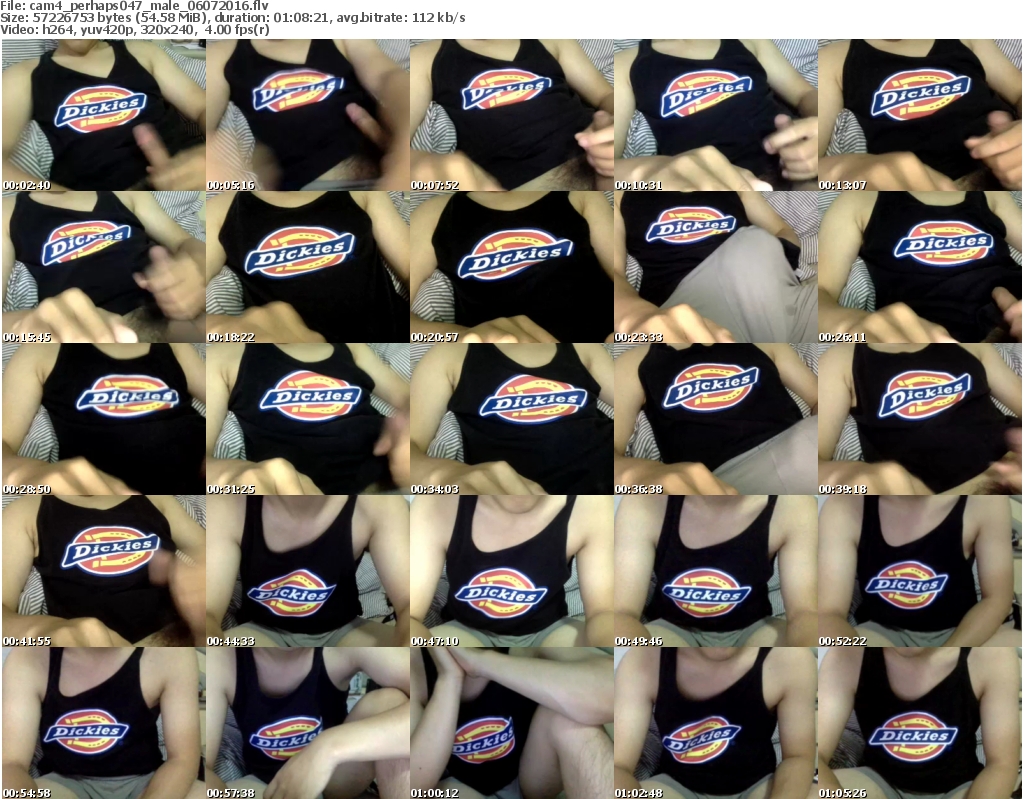The image size is (1024, 799).
Task: Choose the thumbnail labeled 00:57:38
Action: click(308, 723)
